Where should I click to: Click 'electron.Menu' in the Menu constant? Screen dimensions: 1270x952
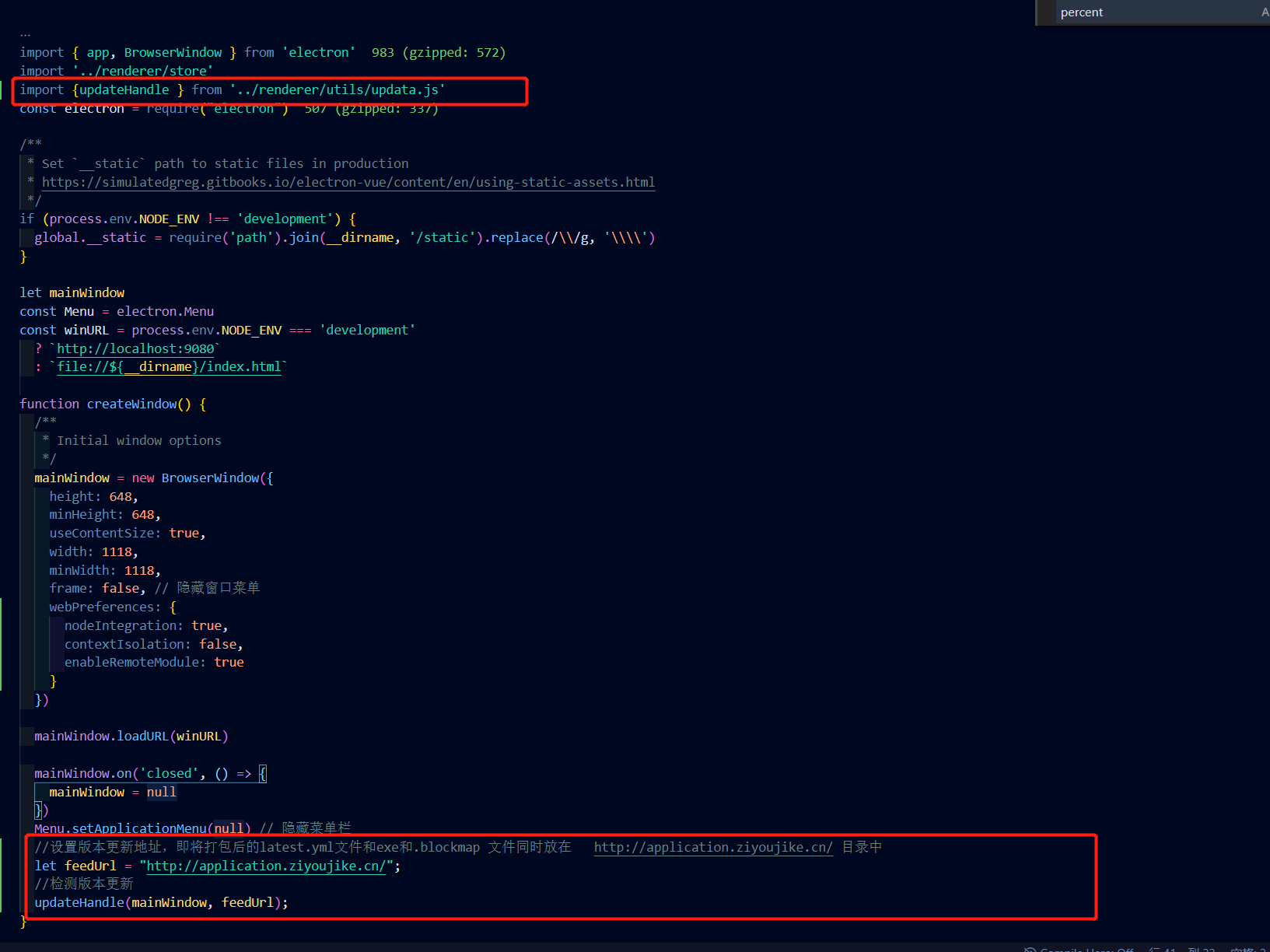click(166, 311)
